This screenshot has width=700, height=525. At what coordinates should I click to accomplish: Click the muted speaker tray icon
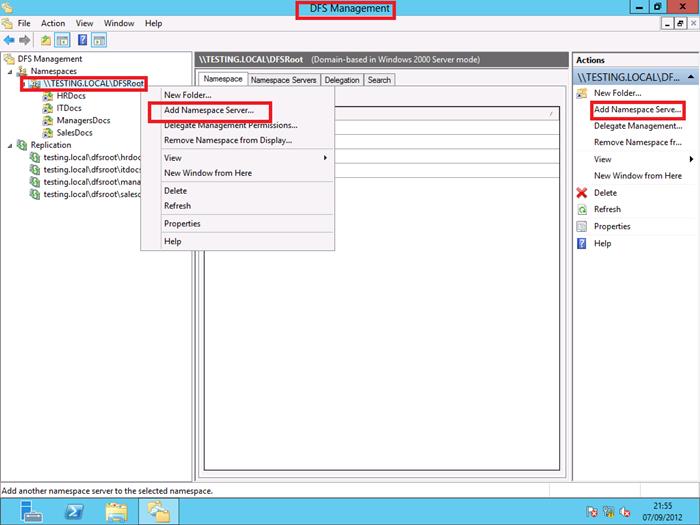(x=625, y=512)
